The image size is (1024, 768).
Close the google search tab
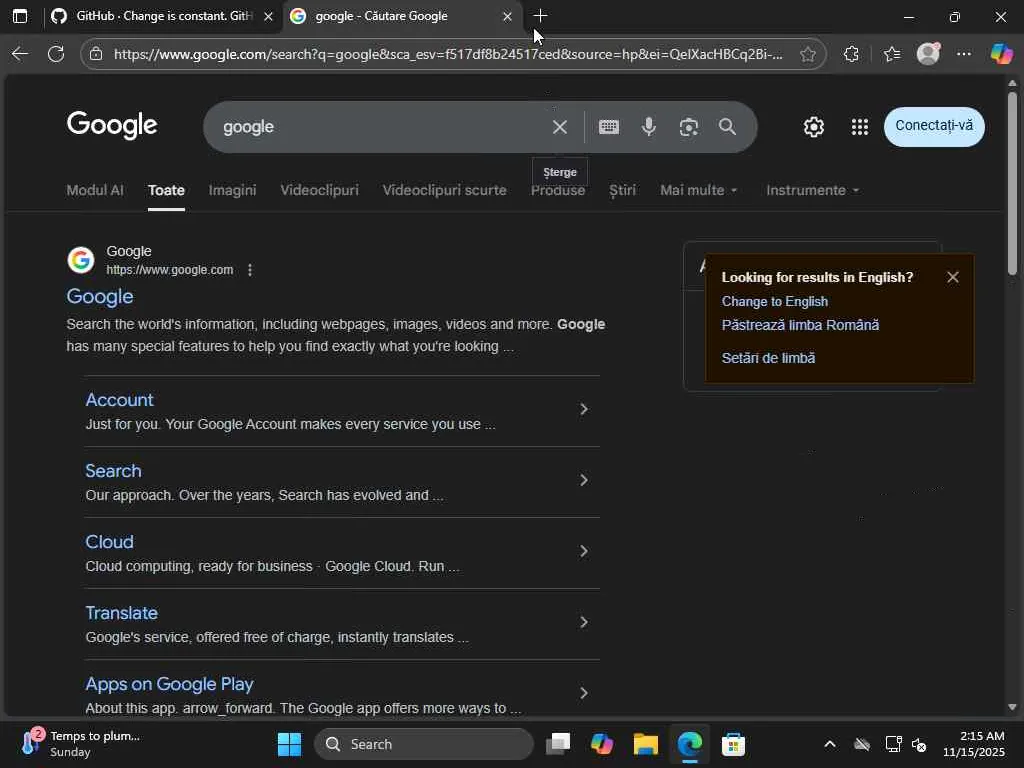point(507,16)
